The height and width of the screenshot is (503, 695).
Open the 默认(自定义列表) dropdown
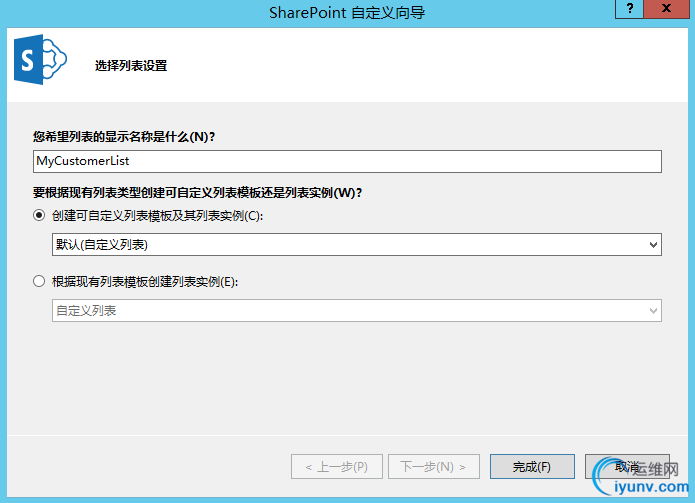click(357, 245)
